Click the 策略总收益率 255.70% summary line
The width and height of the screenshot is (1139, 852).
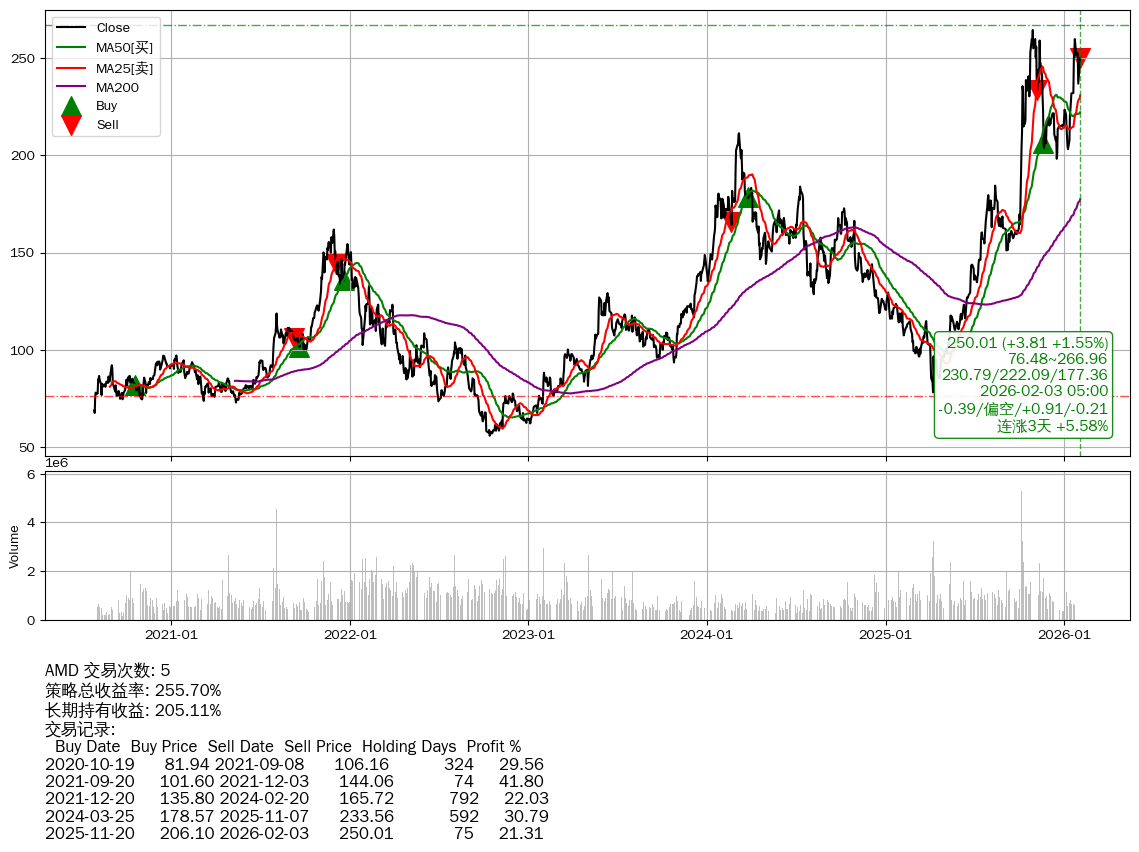click(133, 690)
